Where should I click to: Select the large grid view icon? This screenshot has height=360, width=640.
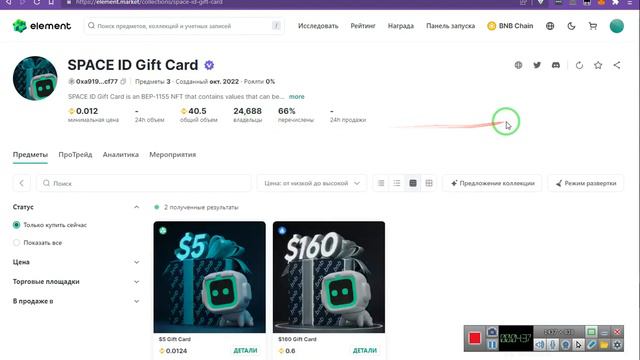413,183
